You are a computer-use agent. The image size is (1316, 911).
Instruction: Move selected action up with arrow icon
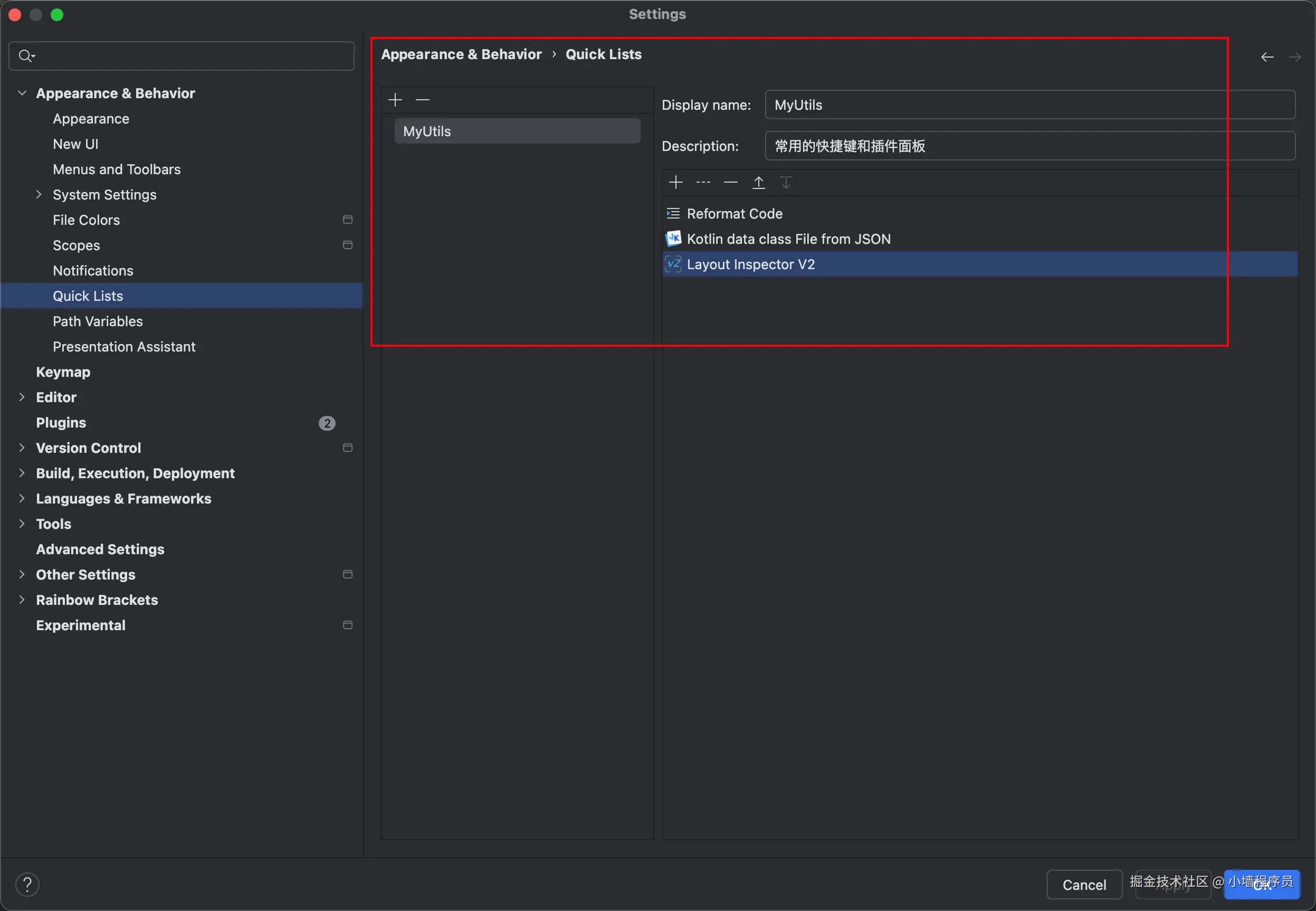(758, 182)
